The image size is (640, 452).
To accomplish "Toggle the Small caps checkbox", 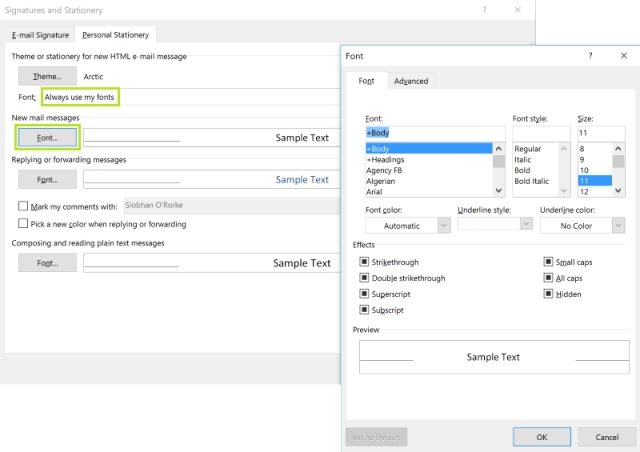I will click(548, 262).
